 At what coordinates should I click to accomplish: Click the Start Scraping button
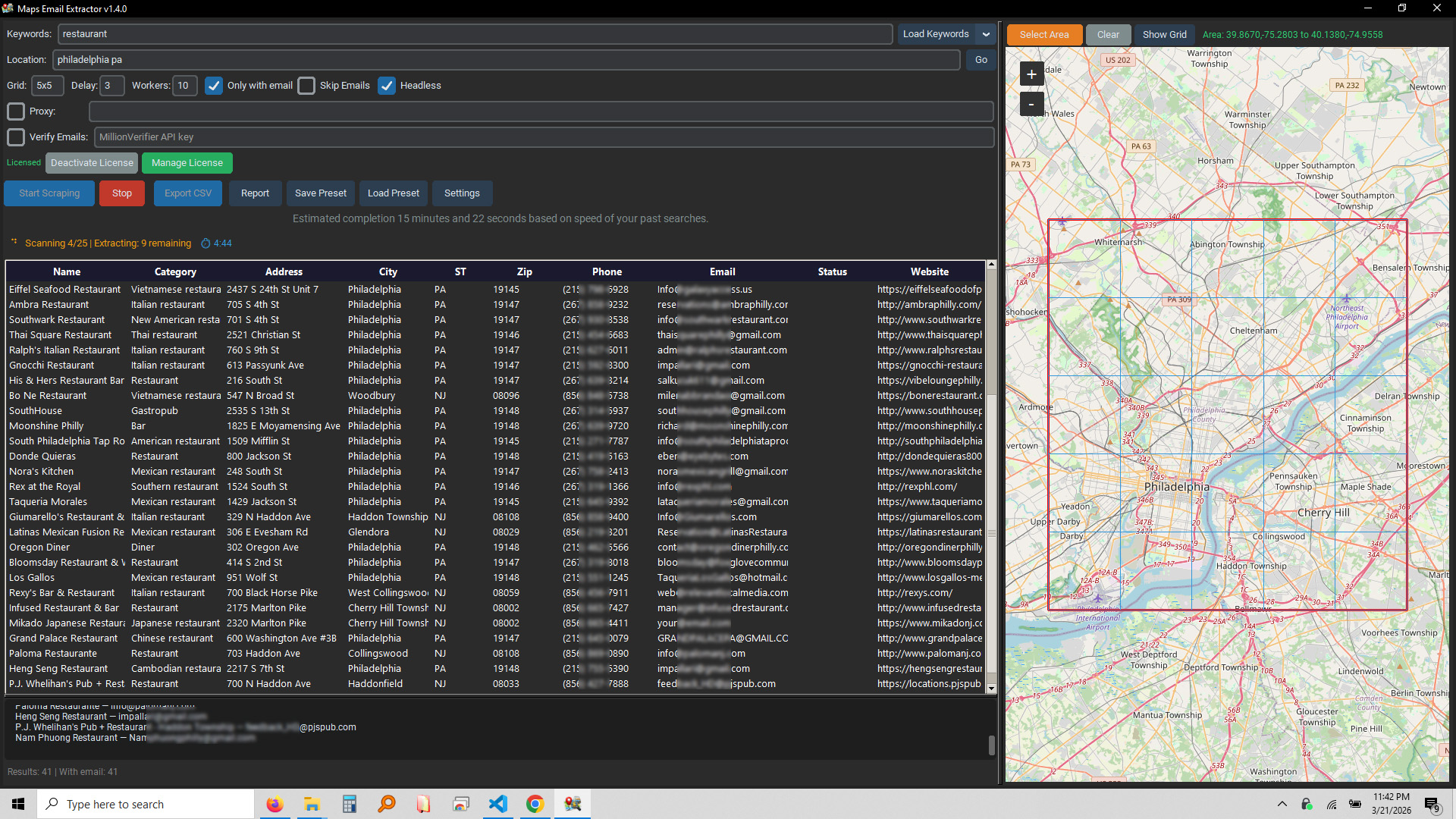point(49,193)
